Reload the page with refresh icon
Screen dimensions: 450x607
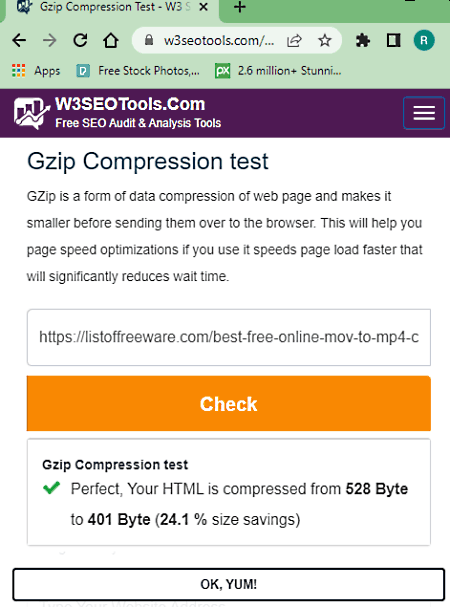coord(80,40)
